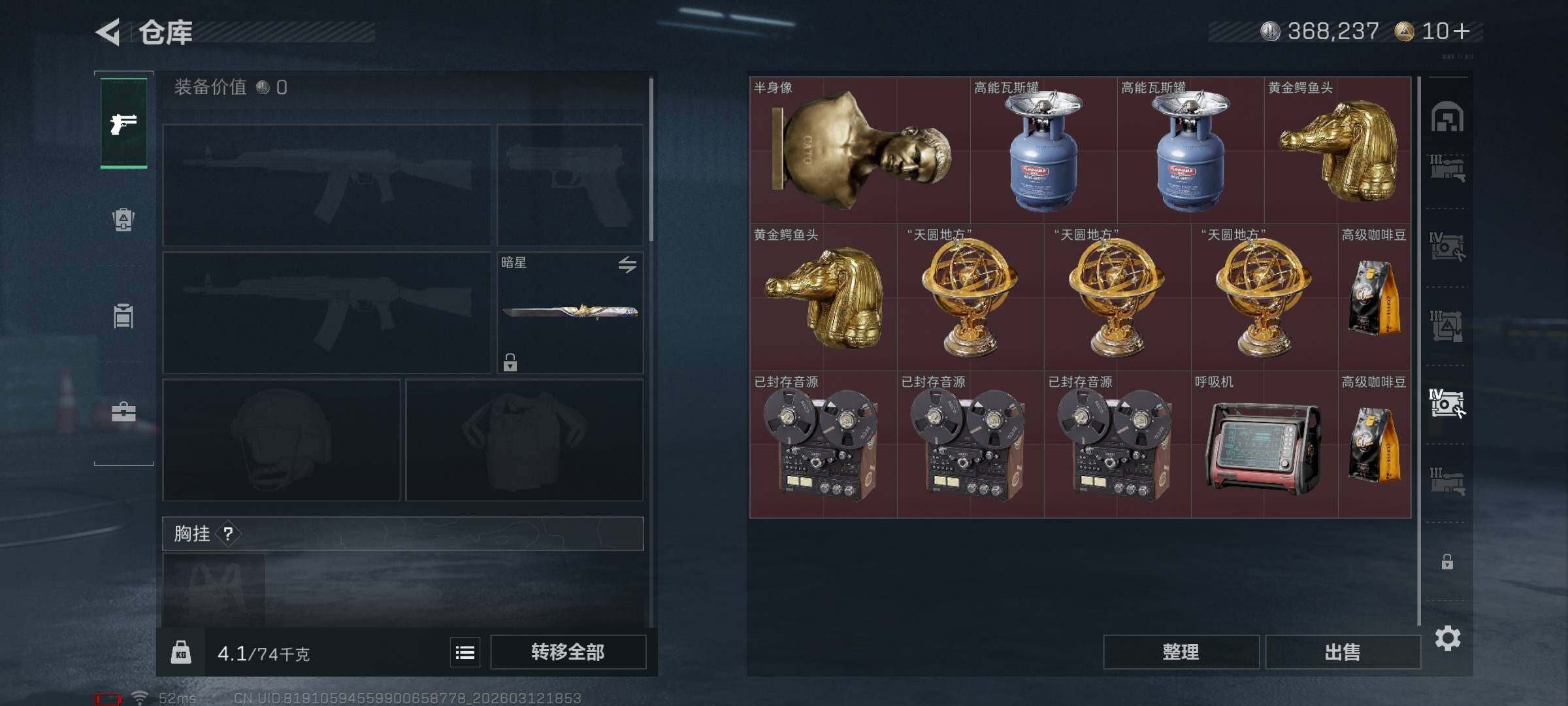Open the item list view icon
The height and width of the screenshot is (706, 1568).
tap(465, 652)
